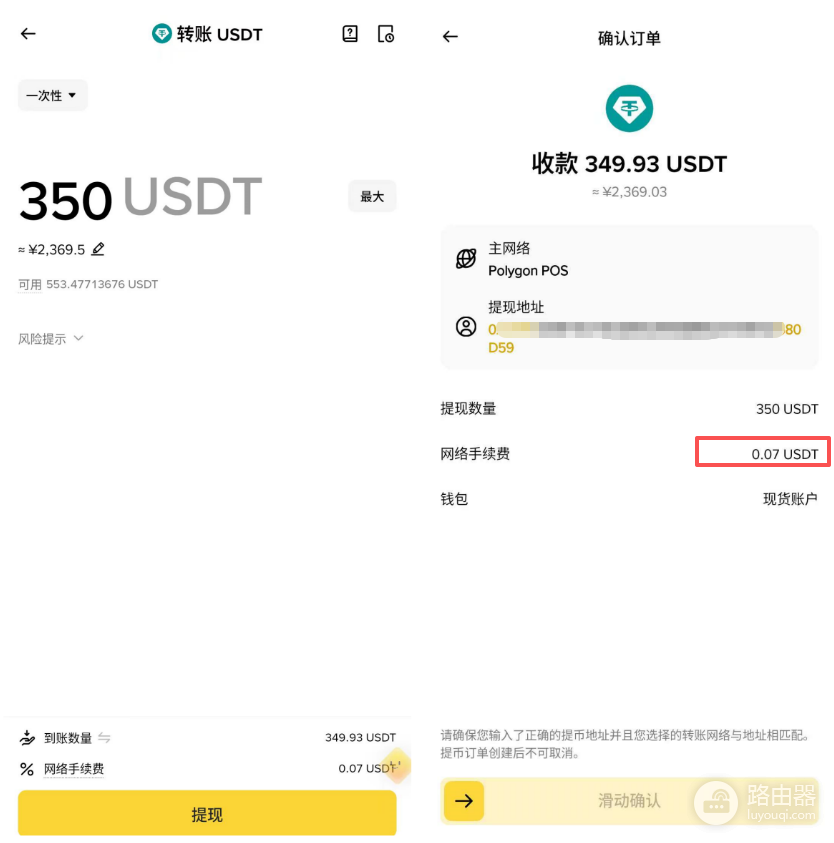
Task: Open the 网络手续费 fee explanation link
Action: tap(74, 769)
